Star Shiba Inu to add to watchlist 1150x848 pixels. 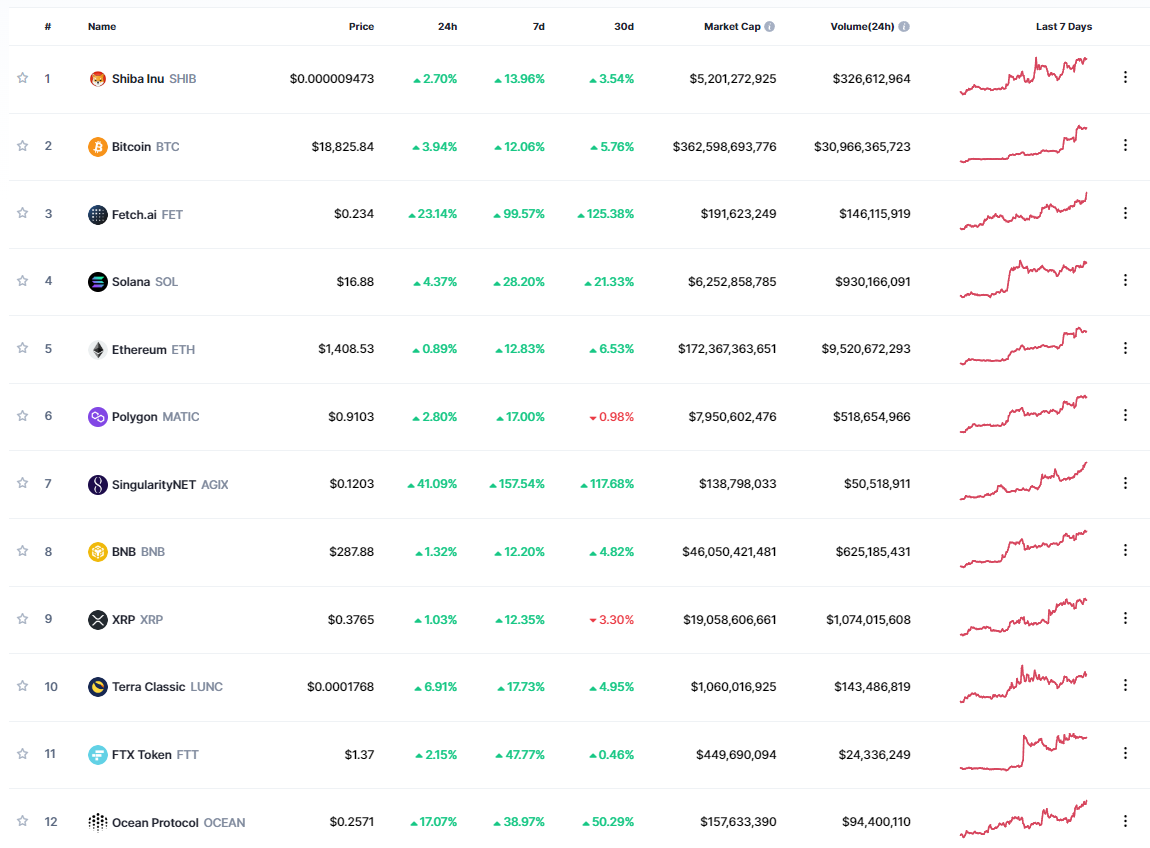pyautogui.click(x=23, y=78)
